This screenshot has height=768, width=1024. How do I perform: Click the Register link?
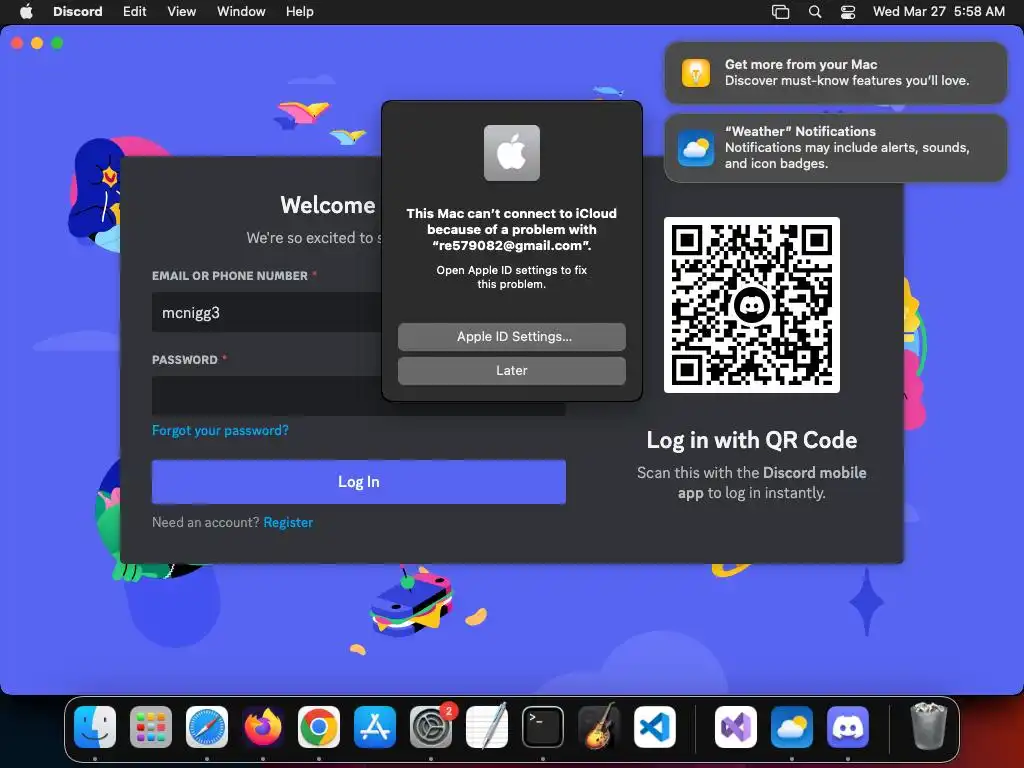[288, 522]
